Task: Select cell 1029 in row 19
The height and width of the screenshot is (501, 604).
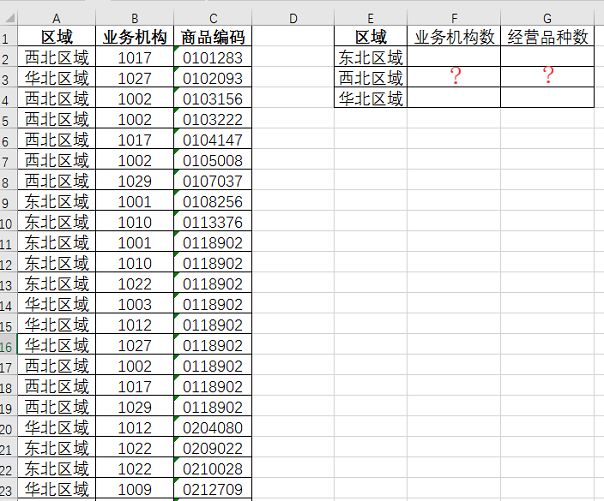Action: [134, 407]
